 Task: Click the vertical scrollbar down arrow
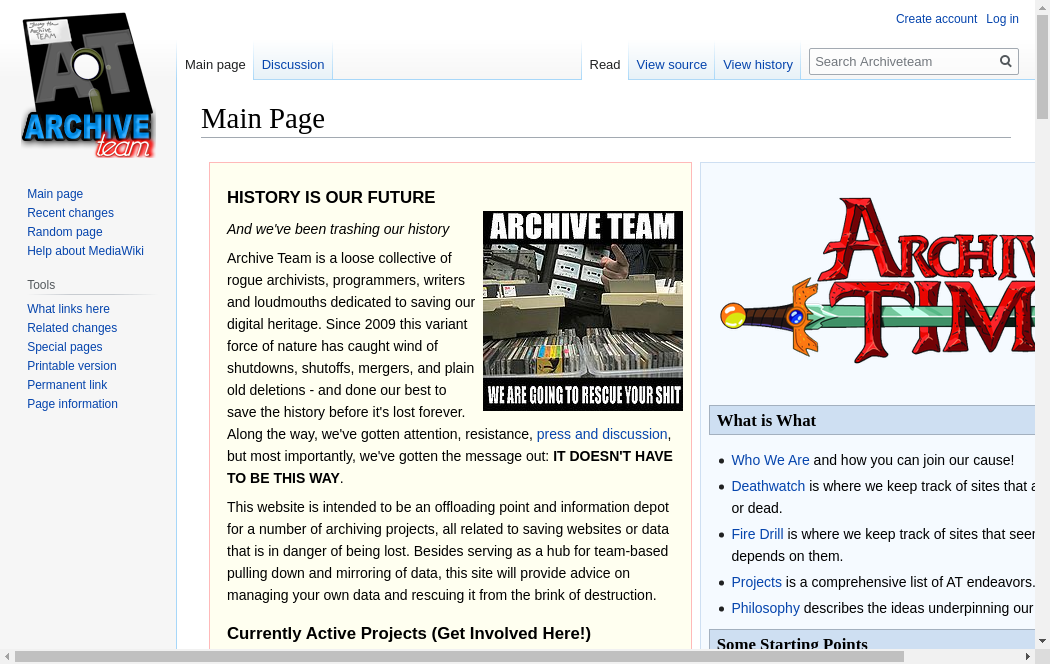(x=1042, y=641)
